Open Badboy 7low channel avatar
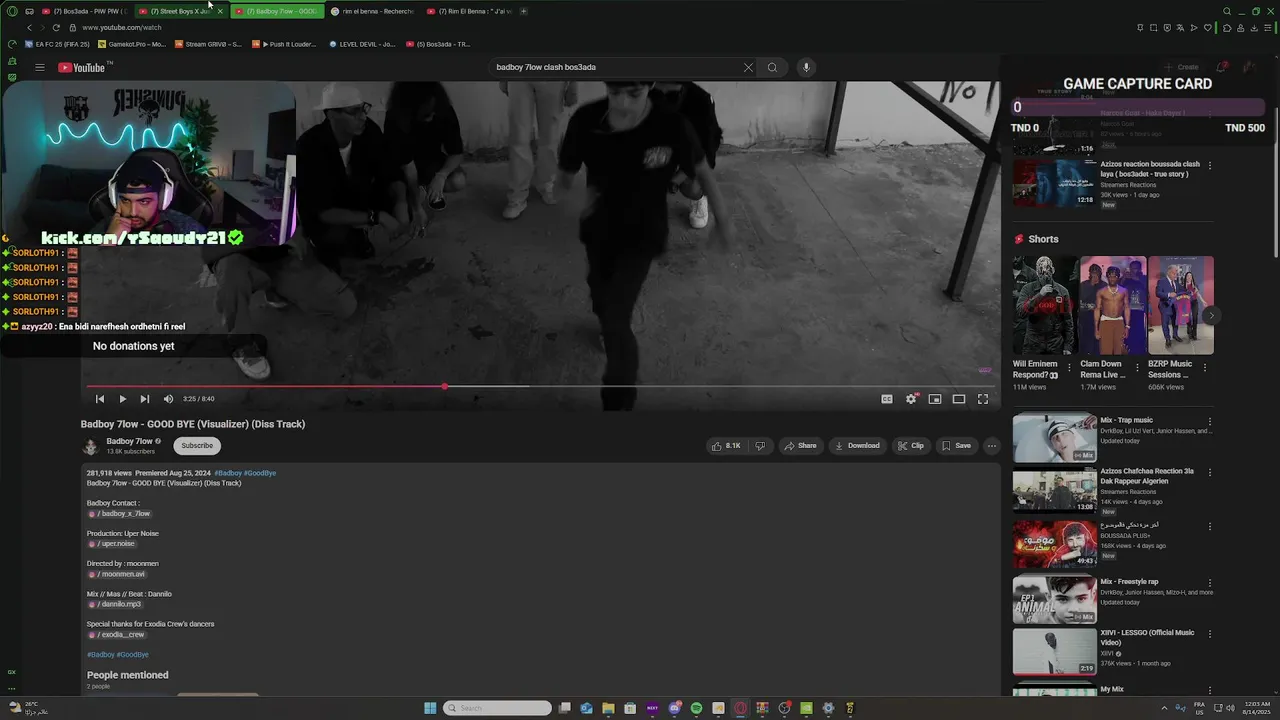This screenshot has width=1280, height=720. pos(91,446)
